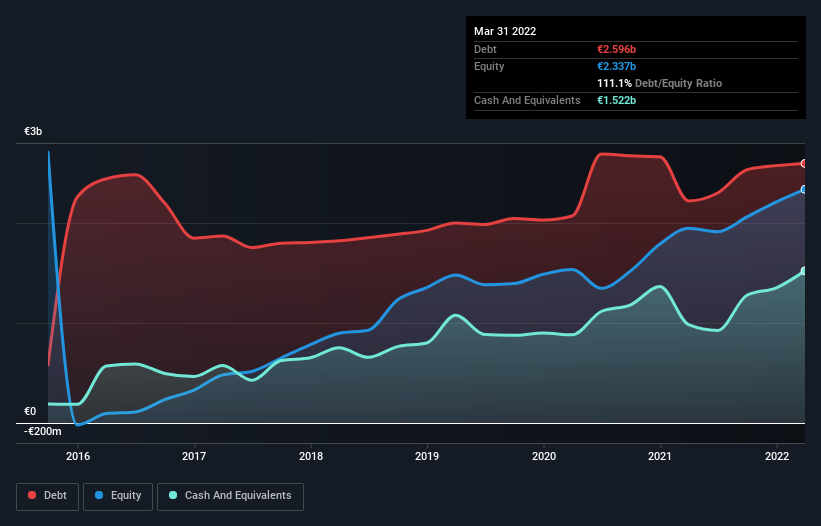Click the teal Cash And Equivalents legend dot
This screenshot has height=526, width=821.
pyautogui.click(x=173, y=495)
